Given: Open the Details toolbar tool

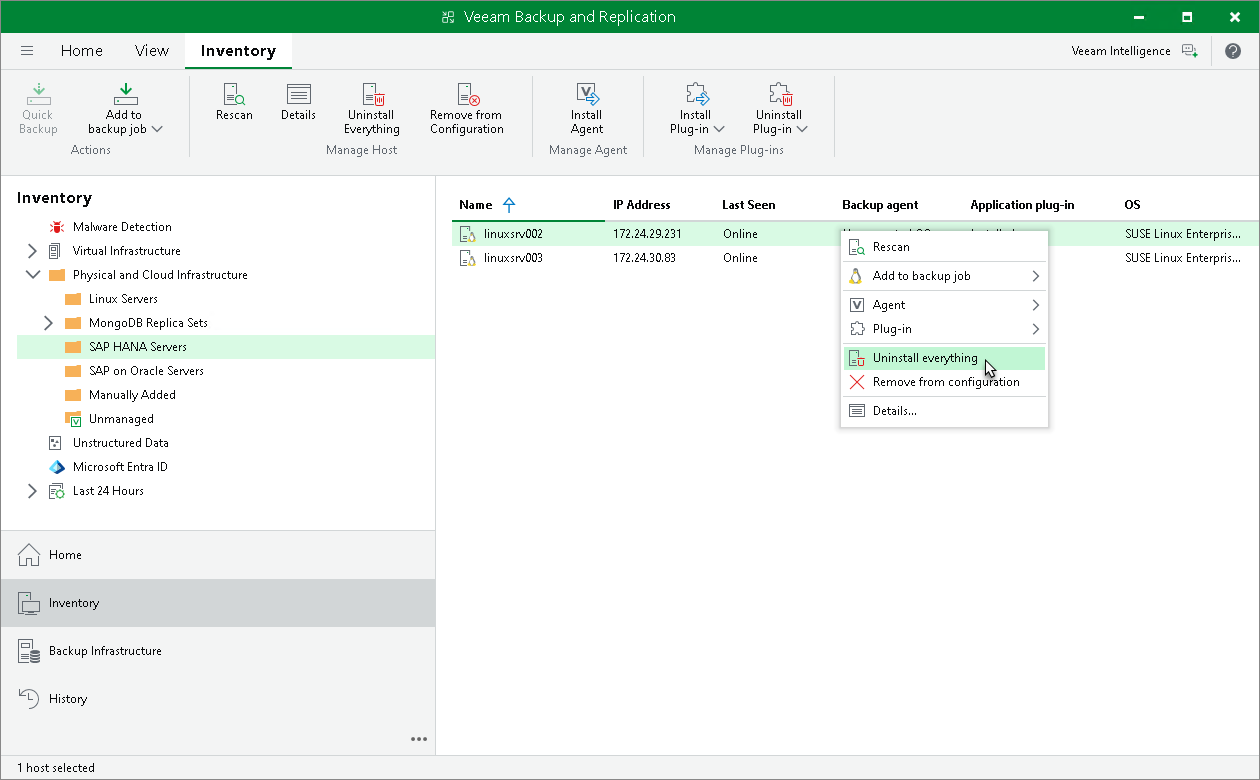Looking at the screenshot, I should 298,105.
